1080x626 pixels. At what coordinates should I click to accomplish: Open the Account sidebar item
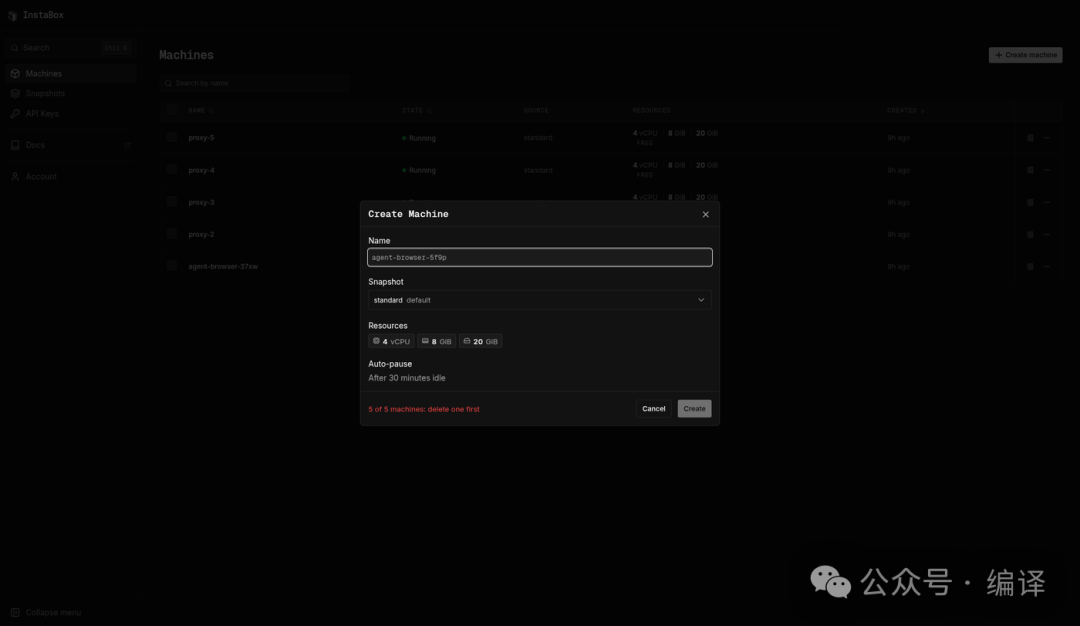[x=70, y=177]
